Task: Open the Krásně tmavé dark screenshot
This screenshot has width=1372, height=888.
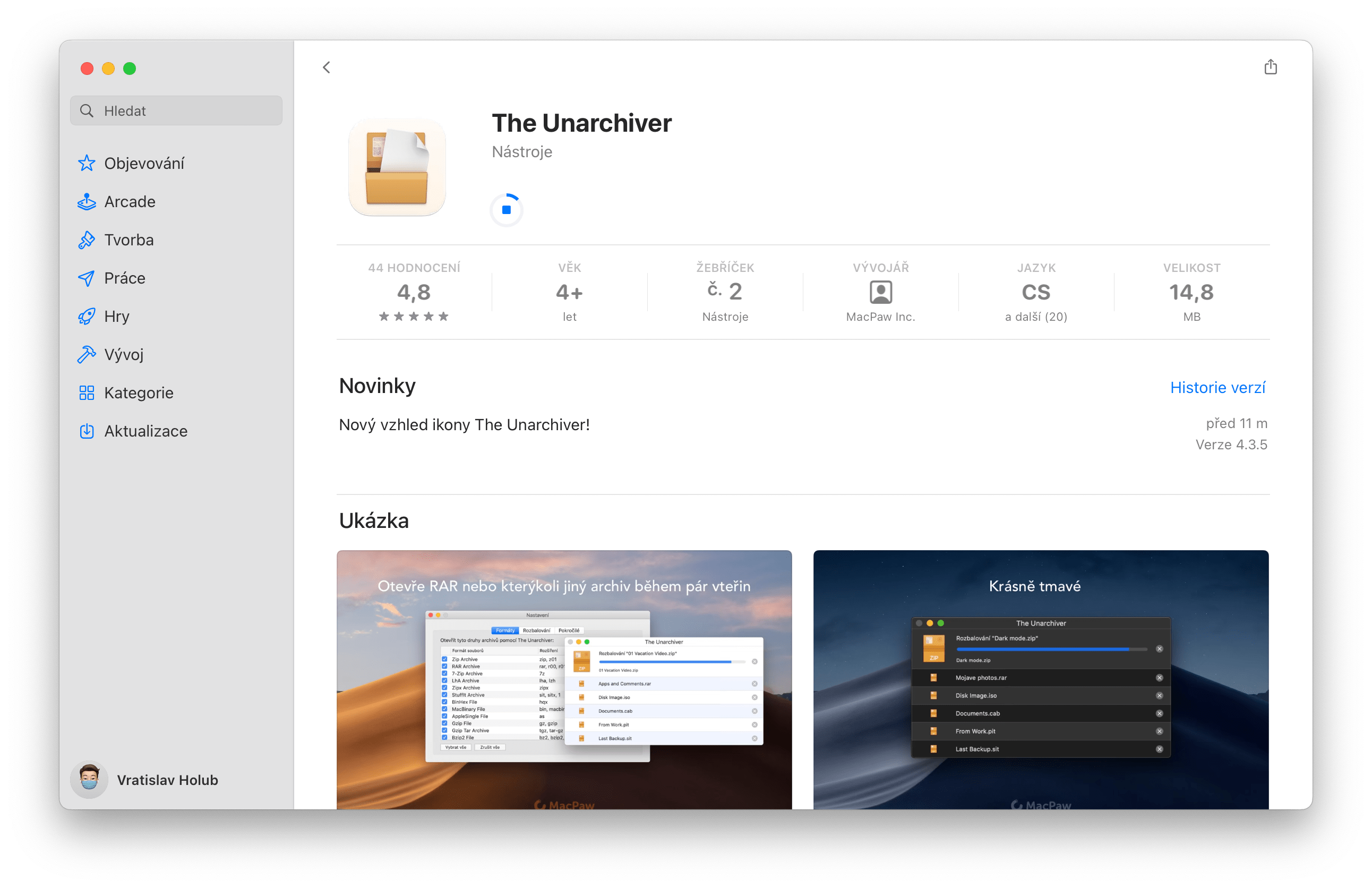Action: coord(1041,679)
